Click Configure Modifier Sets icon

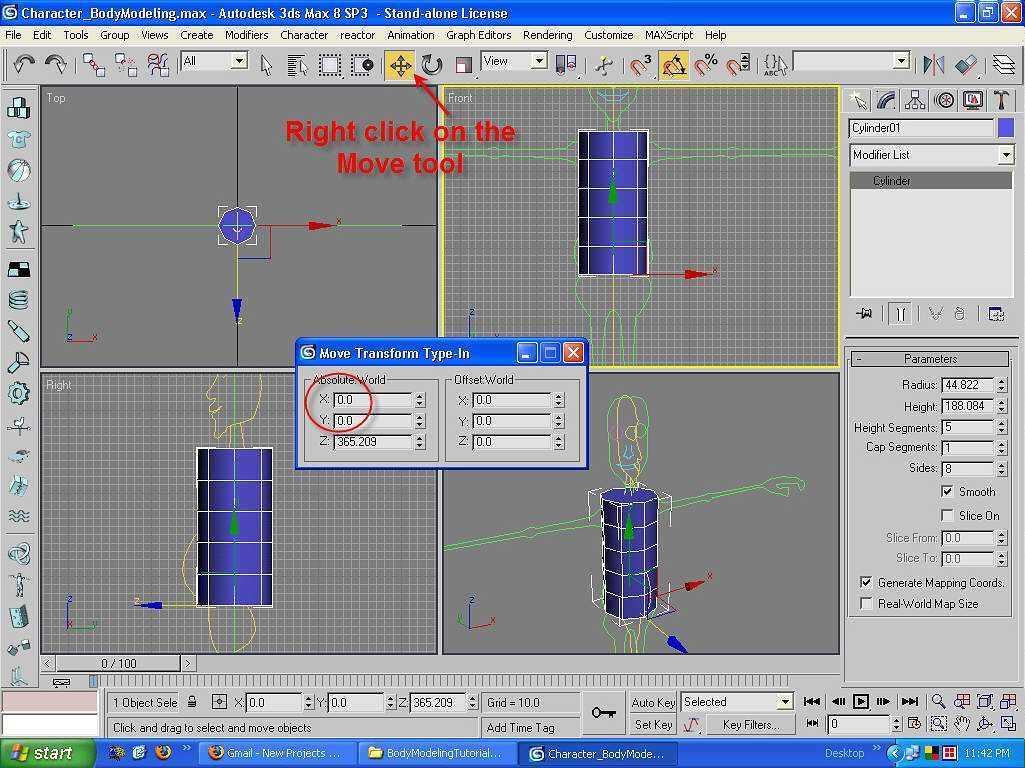tap(996, 314)
